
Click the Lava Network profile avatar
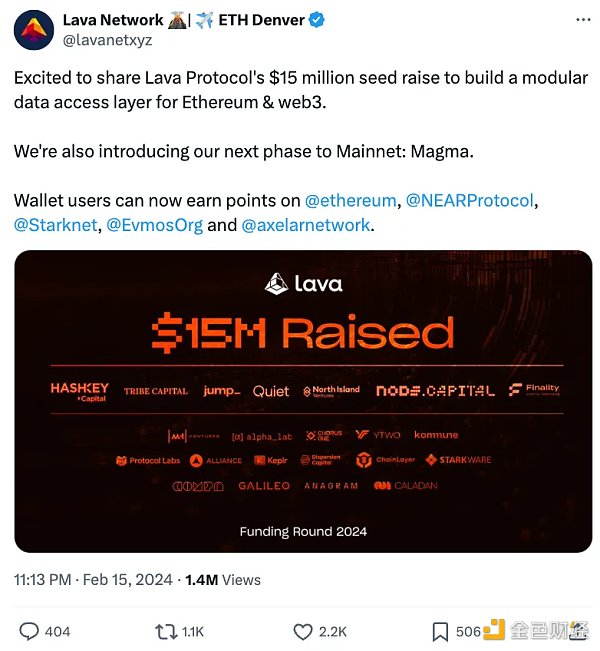coord(33,29)
